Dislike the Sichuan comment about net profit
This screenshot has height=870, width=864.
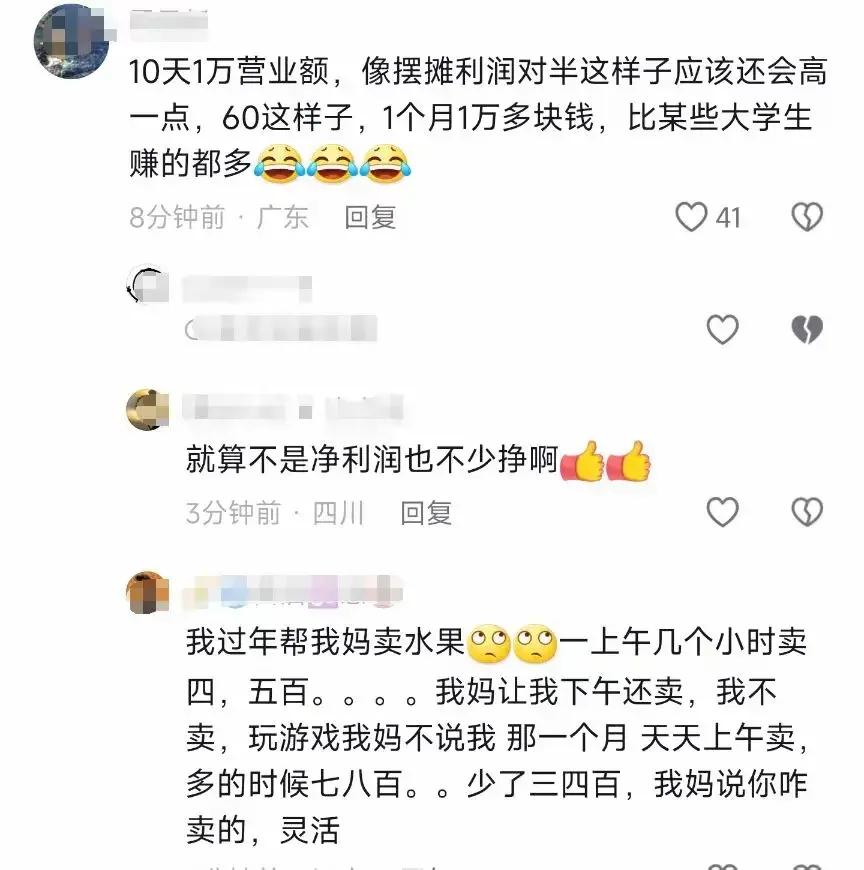click(x=807, y=512)
